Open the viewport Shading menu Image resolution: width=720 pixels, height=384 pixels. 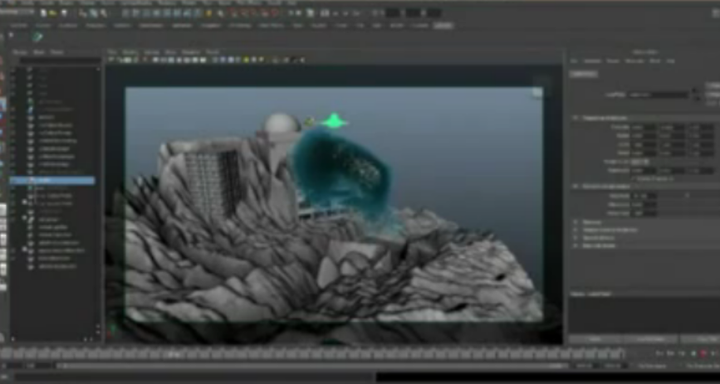[130, 52]
